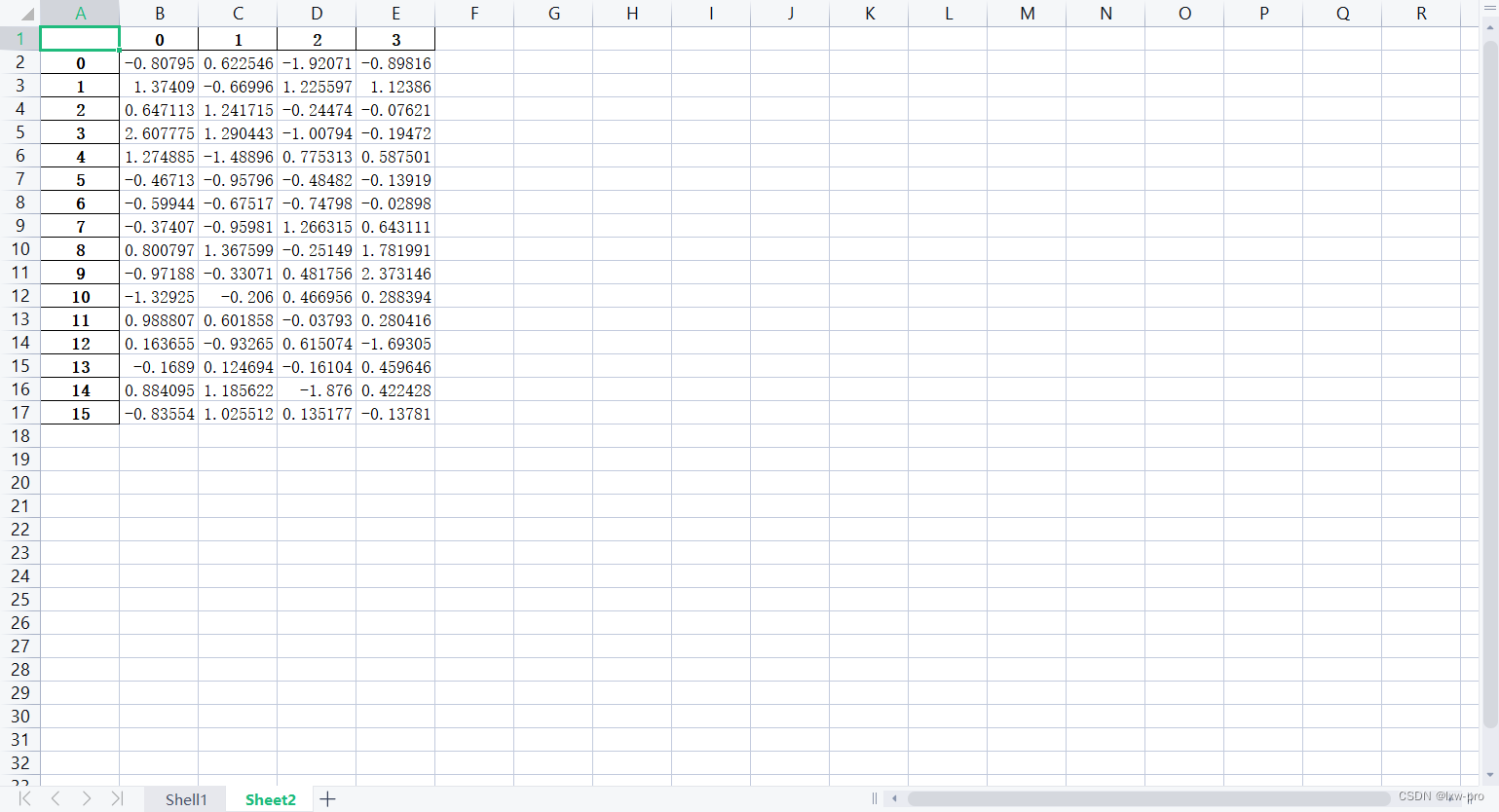Click index cell labeled 15

pyautogui.click(x=80, y=413)
